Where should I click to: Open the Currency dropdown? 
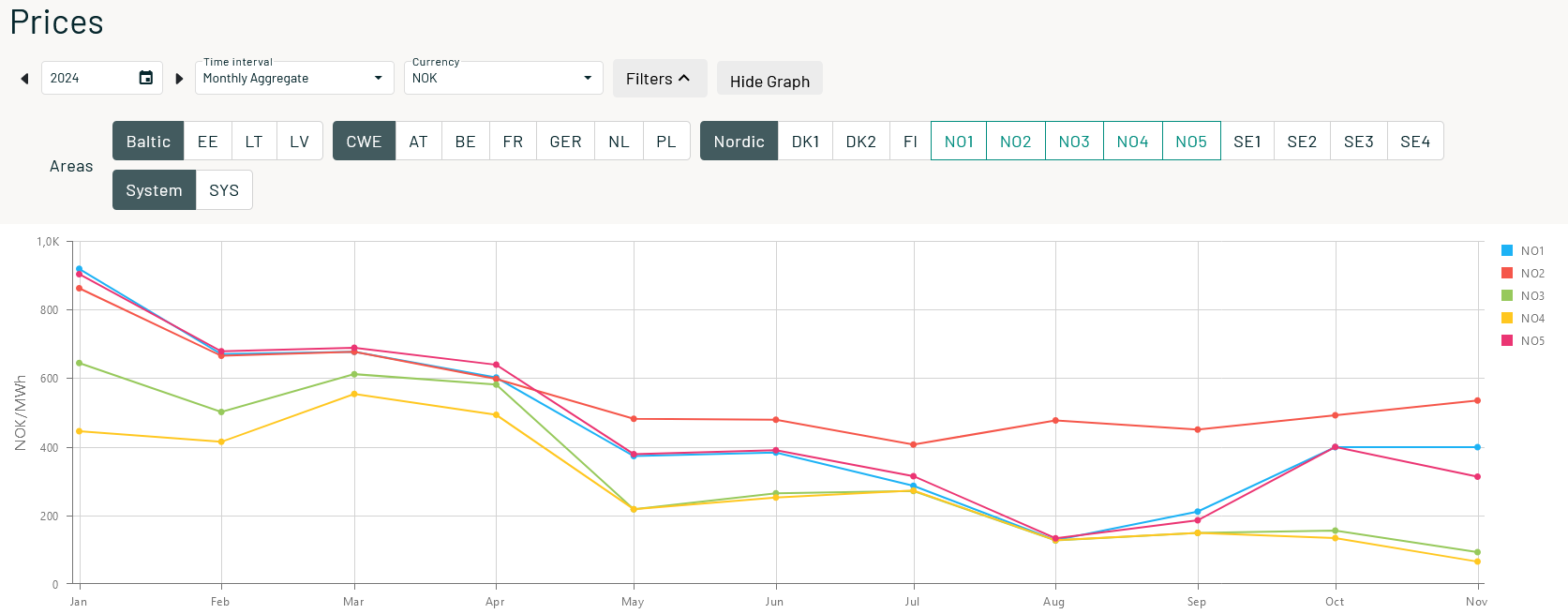503,78
